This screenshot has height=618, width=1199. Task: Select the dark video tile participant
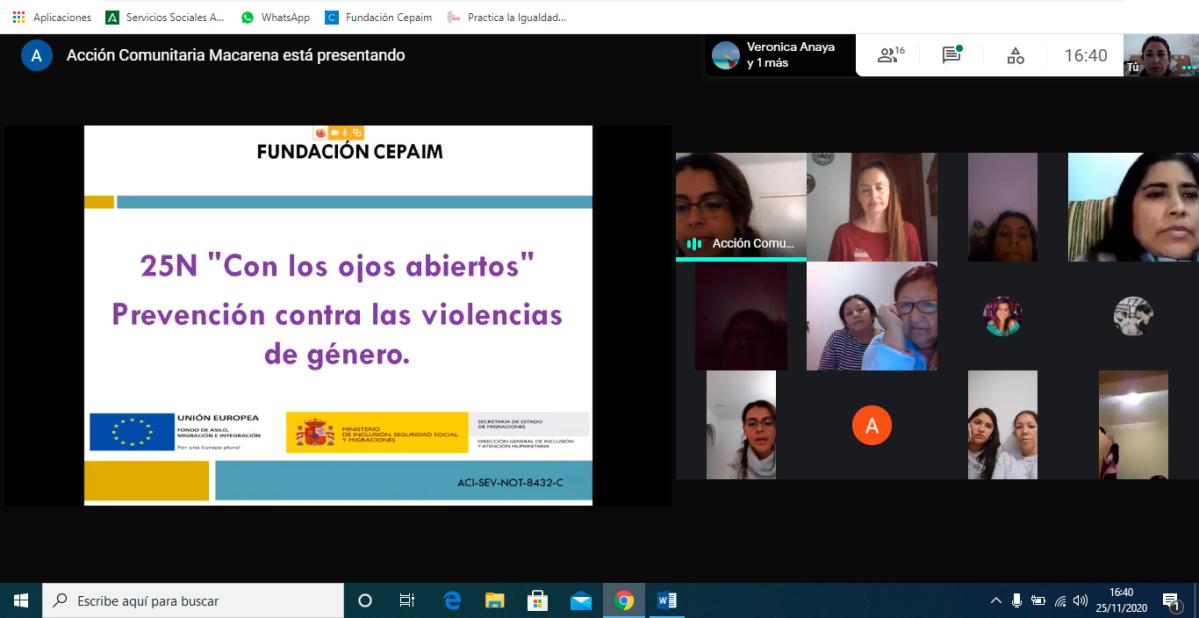(x=741, y=316)
